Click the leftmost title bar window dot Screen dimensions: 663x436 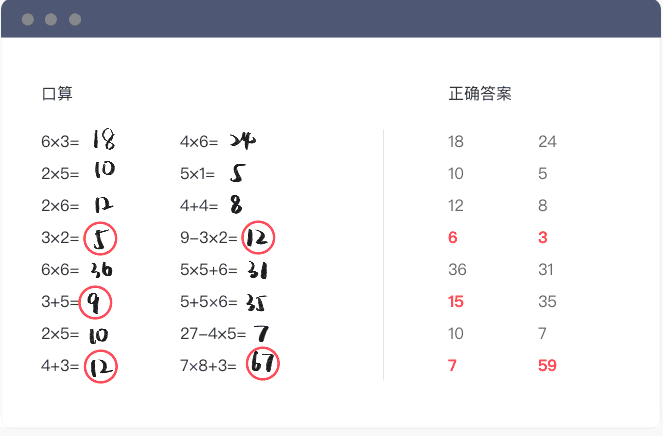[27, 20]
